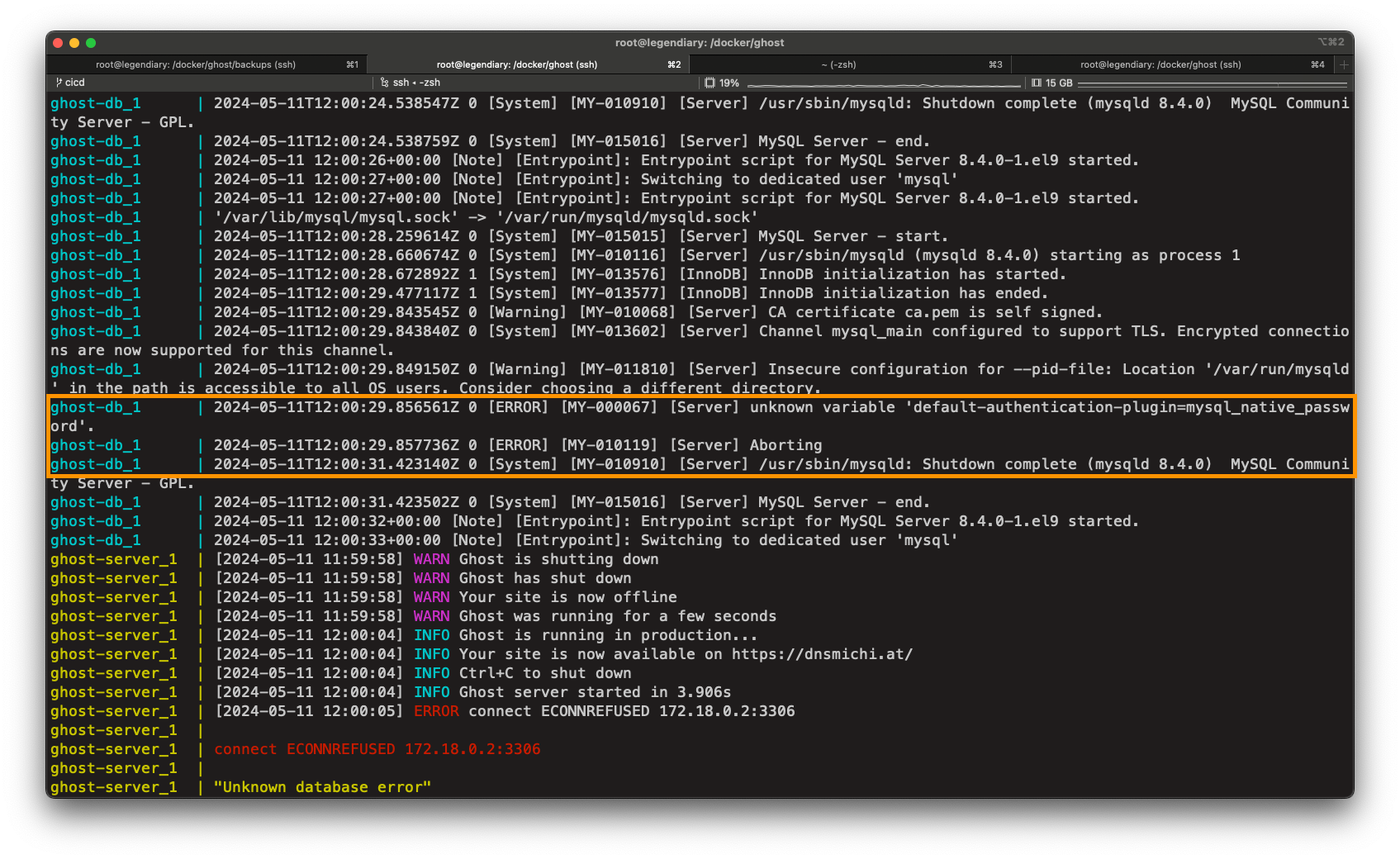Image resolution: width=1400 pixels, height=859 pixels.
Task: Click the window title root@legendiary: /docker/ghost
Action: pos(700,42)
